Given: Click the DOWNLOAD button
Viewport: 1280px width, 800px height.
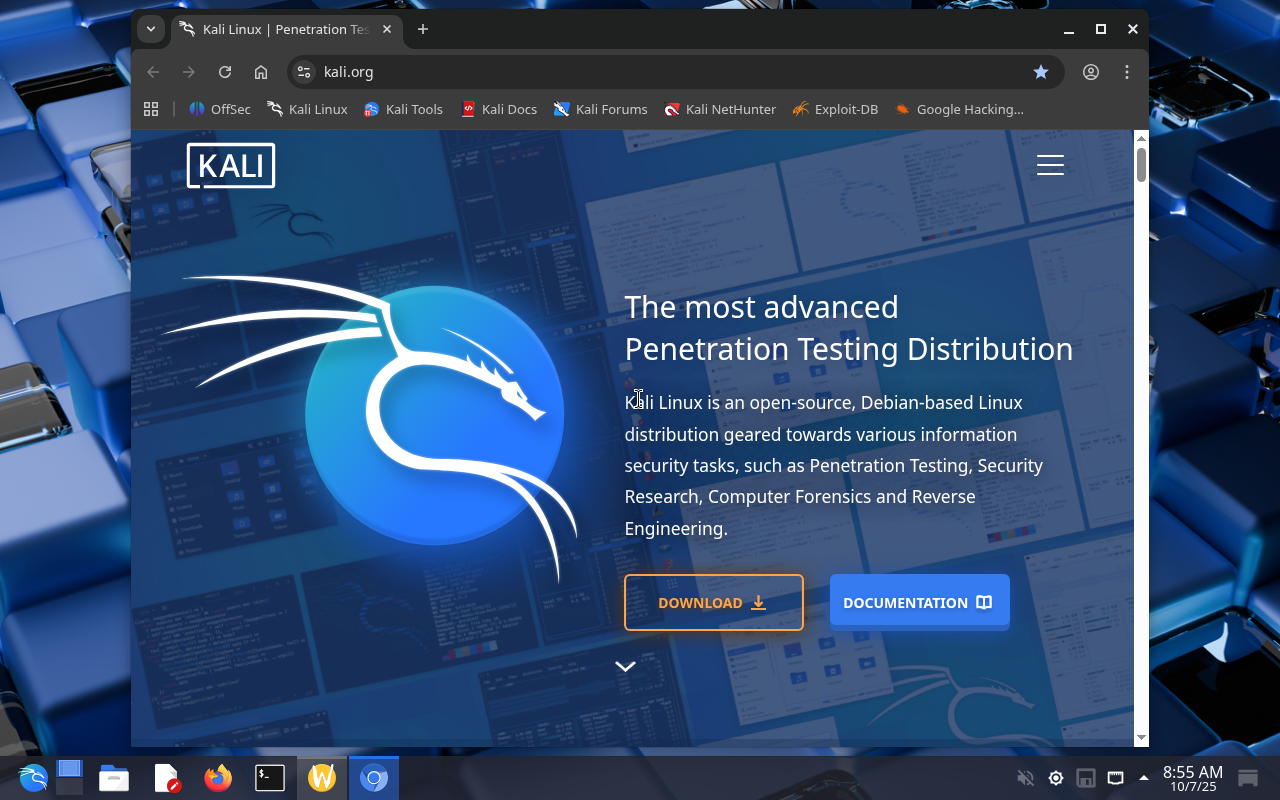Looking at the screenshot, I should coord(713,602).
